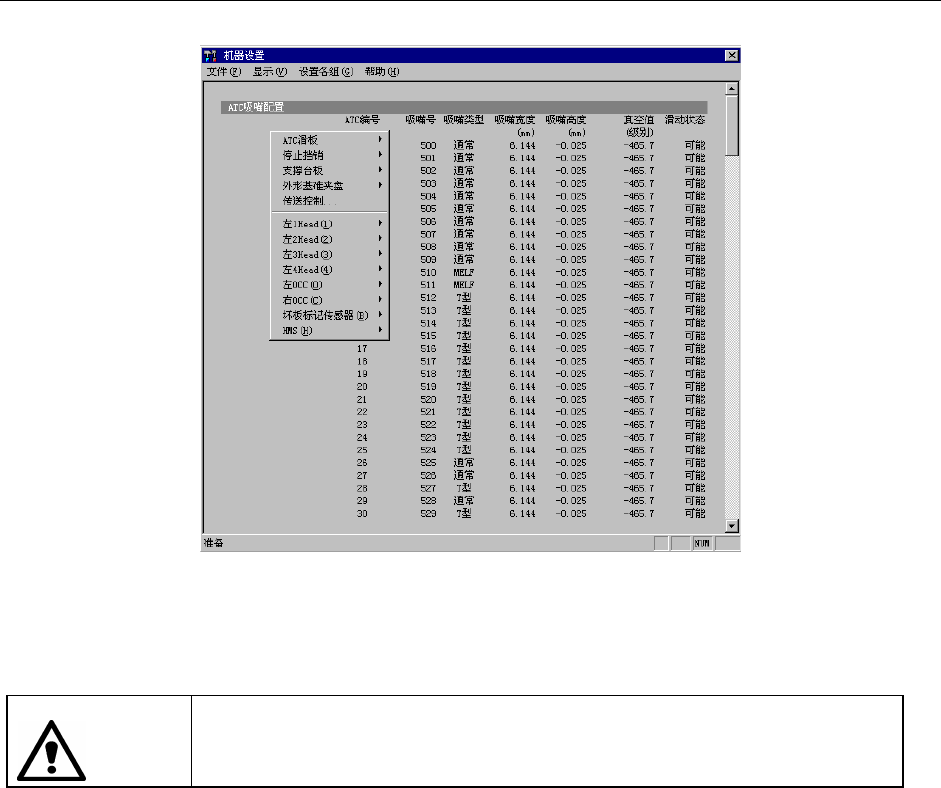941x788 pixels.
Task: Open the 设置各组(G) menu
Action: 326,71
